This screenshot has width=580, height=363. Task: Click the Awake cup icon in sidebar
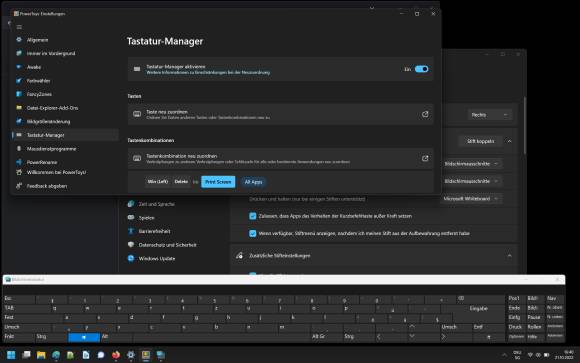pos(19,67)
